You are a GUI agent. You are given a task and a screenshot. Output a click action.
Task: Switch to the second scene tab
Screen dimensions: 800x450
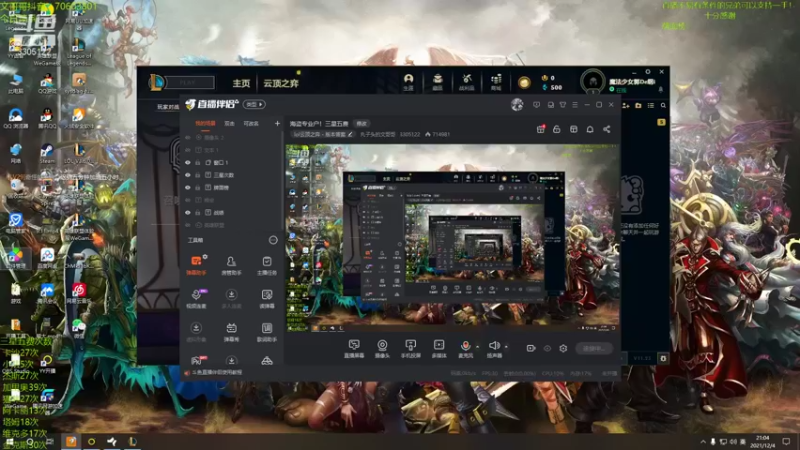230,123
